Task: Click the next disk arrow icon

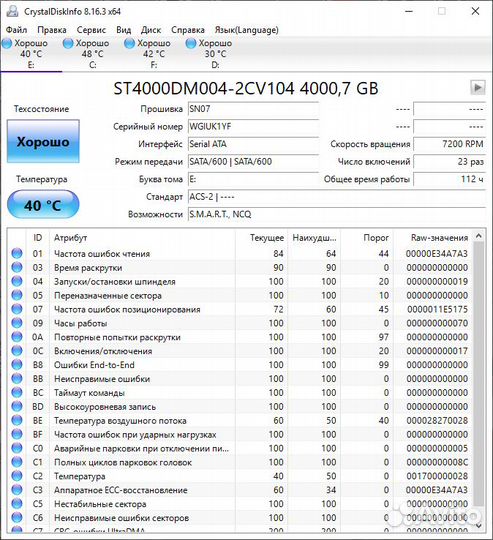Action: point(478,87)
